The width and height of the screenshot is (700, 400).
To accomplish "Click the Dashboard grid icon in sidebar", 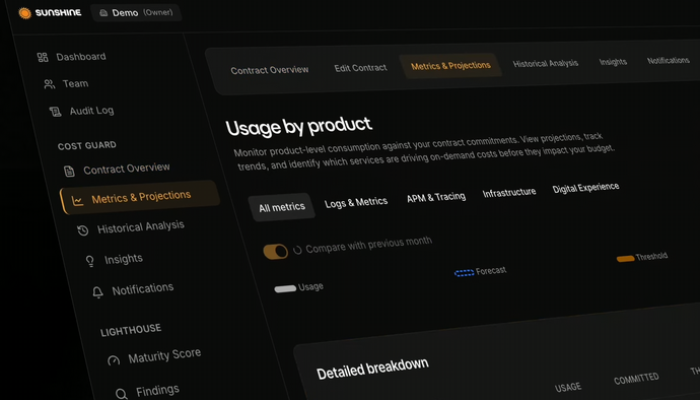I will tap(42, 57).
